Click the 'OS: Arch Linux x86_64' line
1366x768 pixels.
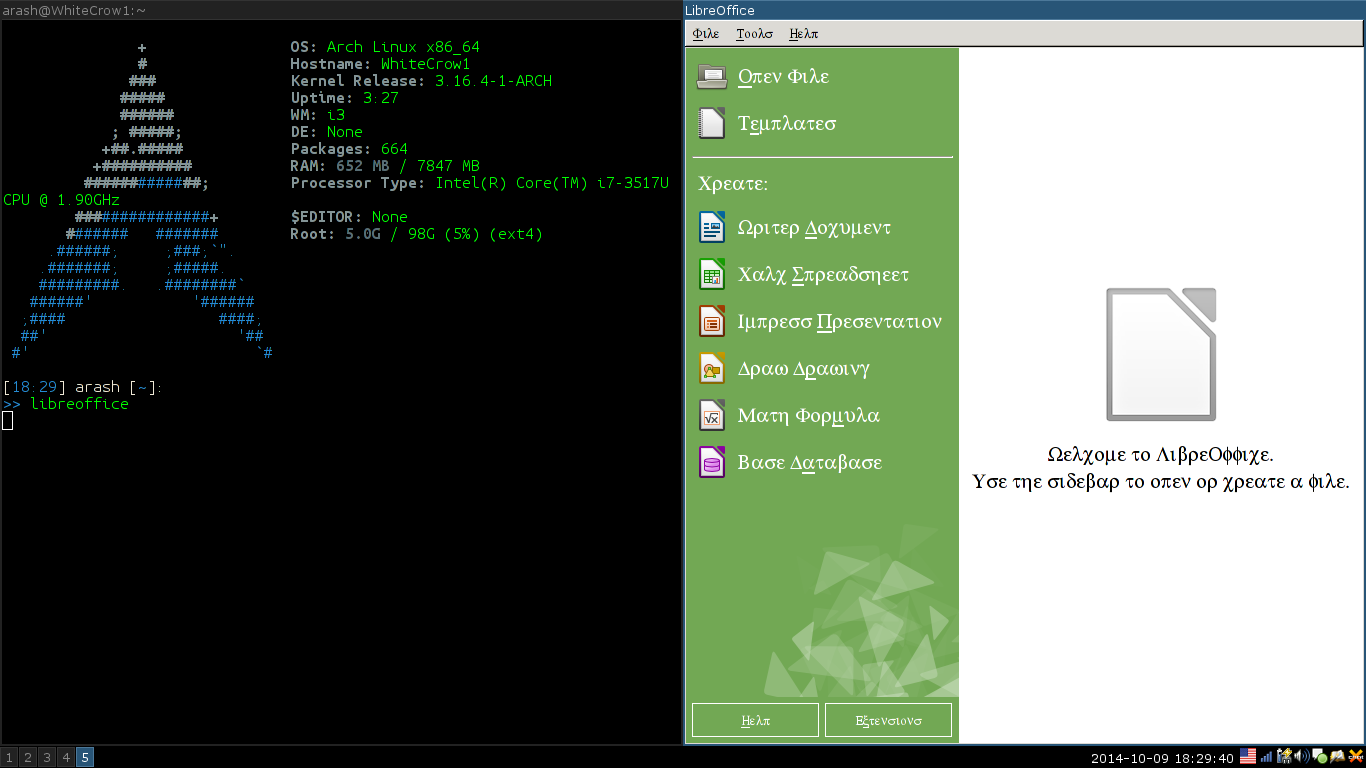385,47
